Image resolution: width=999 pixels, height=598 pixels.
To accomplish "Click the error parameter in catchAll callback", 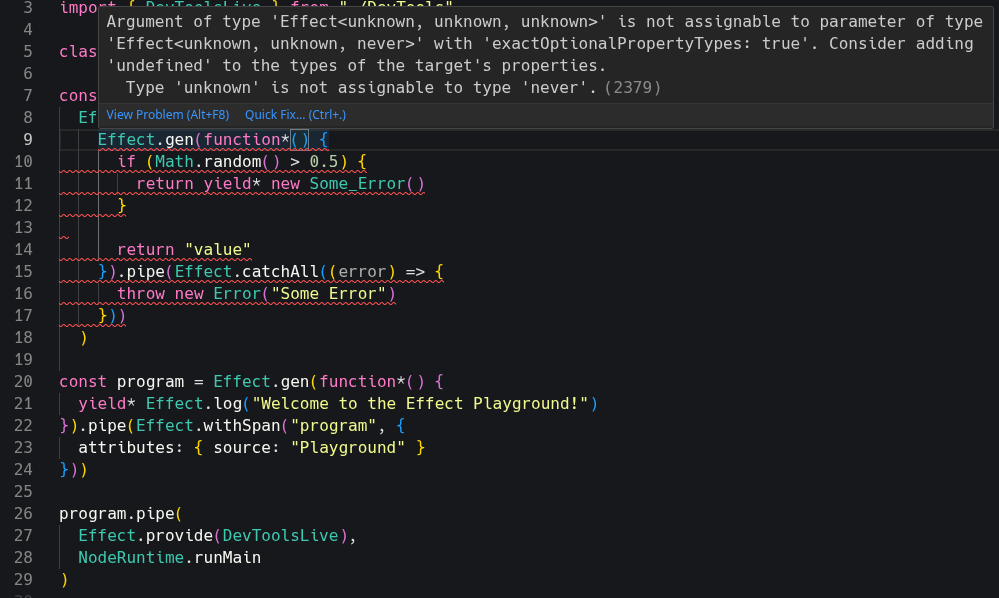I will coord(362,271).
